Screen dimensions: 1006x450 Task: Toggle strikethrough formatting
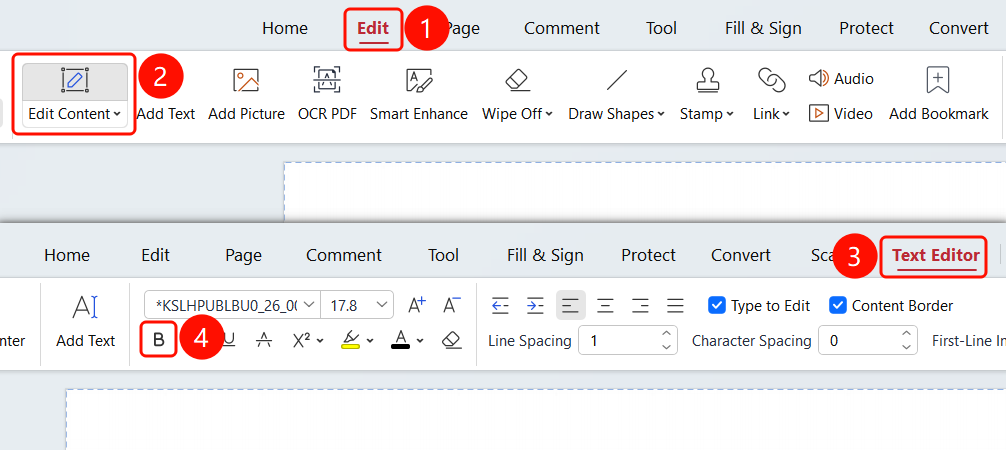263,340
